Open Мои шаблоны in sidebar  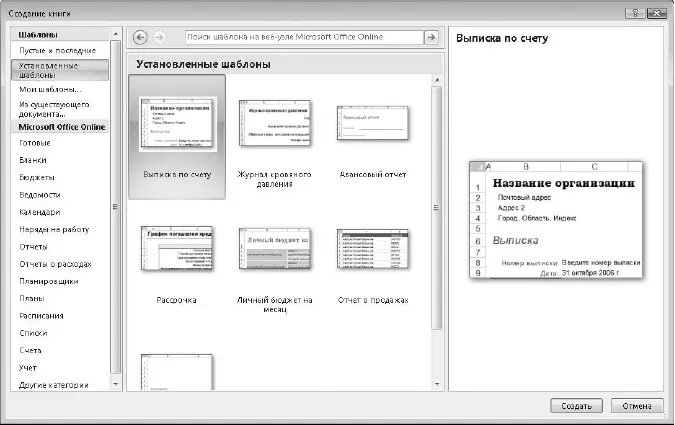tap(51, 89)
